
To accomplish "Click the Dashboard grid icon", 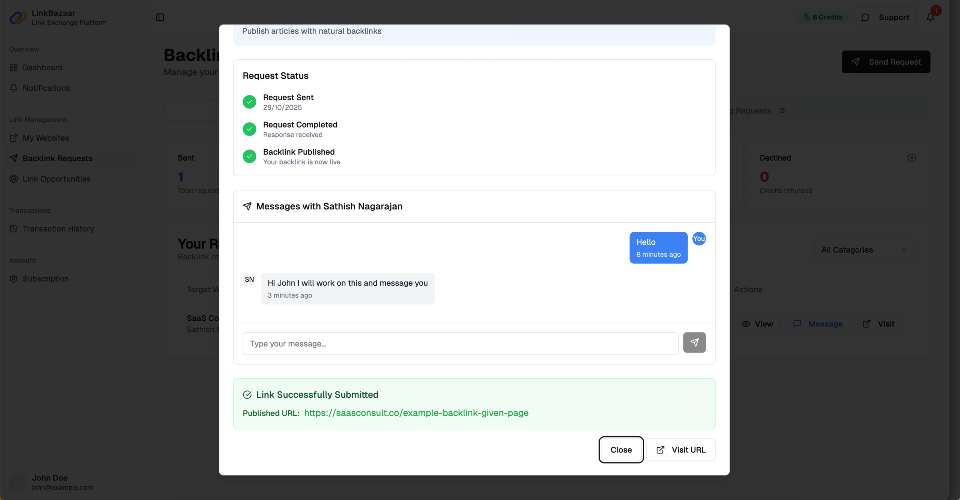I will (13, 67).
